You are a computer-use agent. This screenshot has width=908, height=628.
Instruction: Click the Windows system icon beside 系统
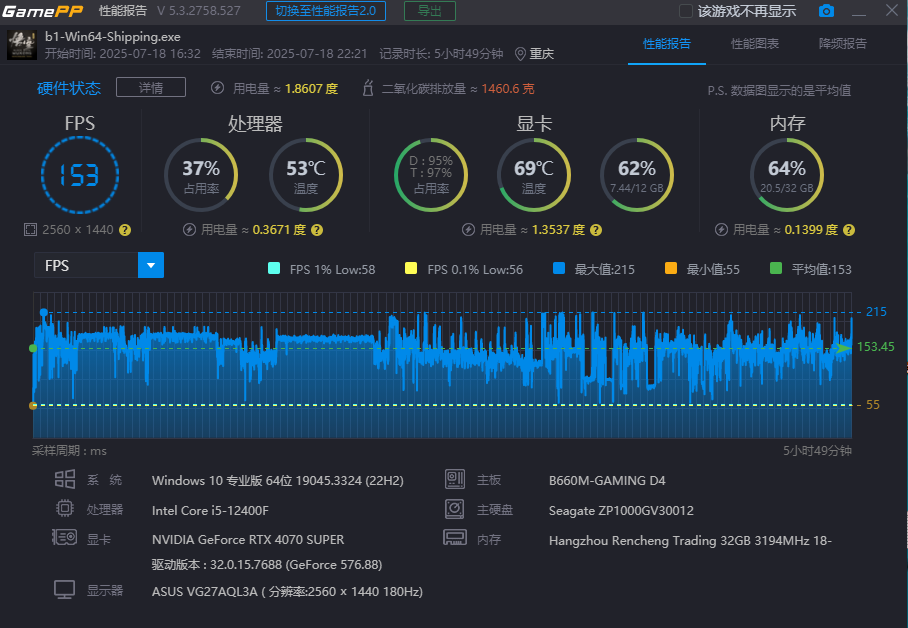(65, 479)
